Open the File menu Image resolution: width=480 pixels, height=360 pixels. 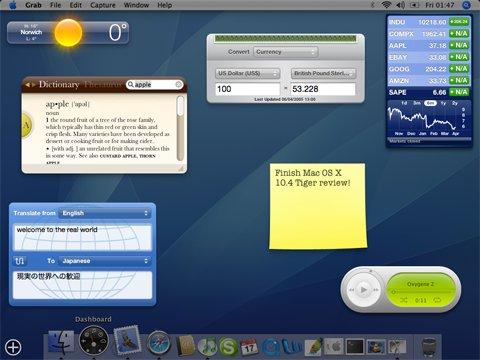pos(55,5)
